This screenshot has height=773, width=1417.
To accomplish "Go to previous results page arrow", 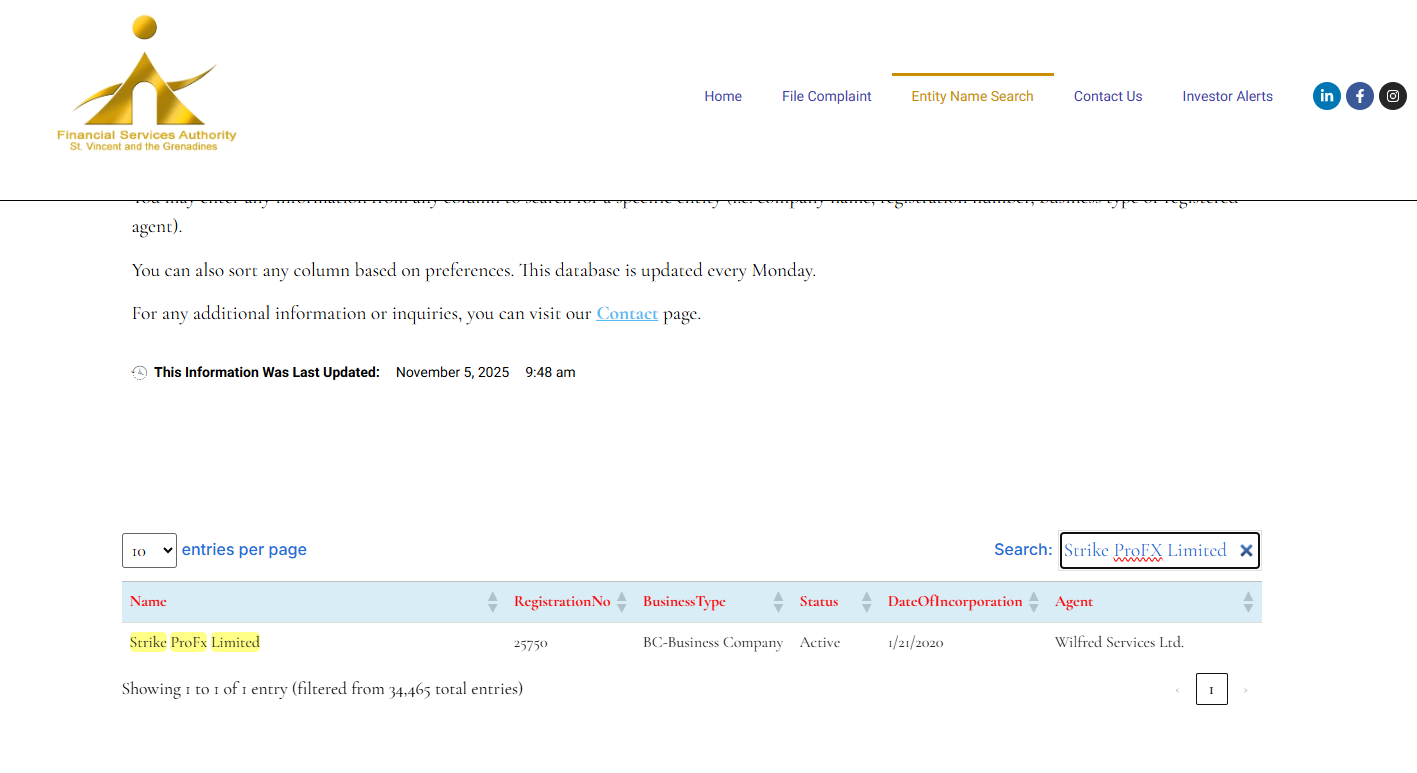I will pos(1177,690).
